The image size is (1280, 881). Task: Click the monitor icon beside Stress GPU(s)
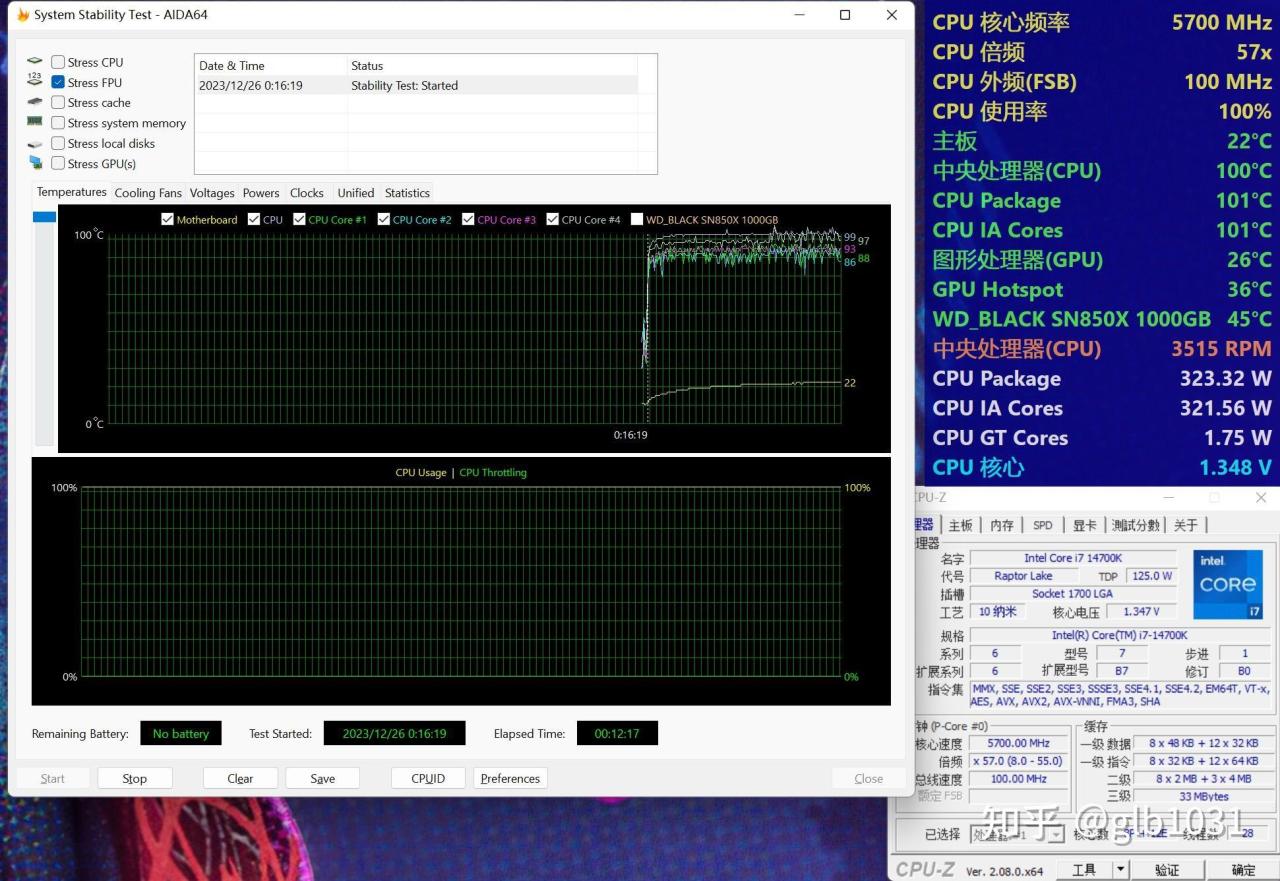click(x=35, y=163)
